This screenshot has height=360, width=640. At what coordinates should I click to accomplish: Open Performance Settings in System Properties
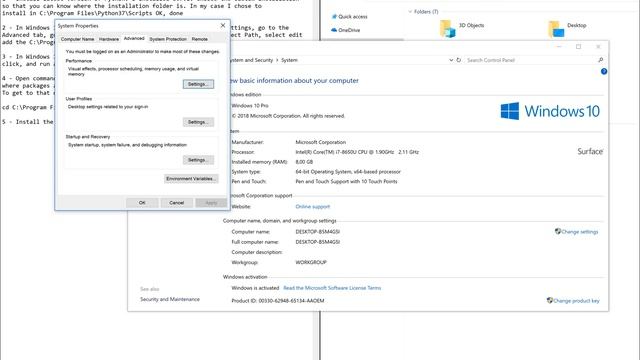198,84
